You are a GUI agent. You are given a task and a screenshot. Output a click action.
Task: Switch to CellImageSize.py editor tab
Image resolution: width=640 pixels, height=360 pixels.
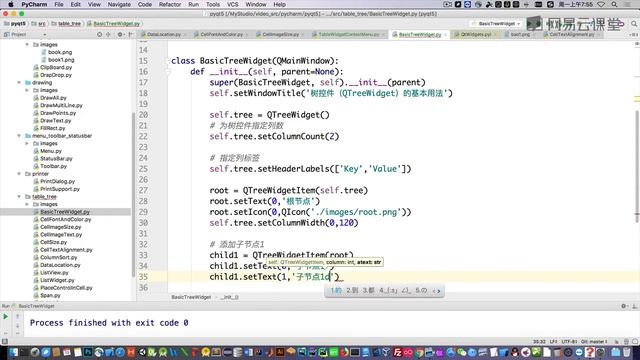[280, 35]
